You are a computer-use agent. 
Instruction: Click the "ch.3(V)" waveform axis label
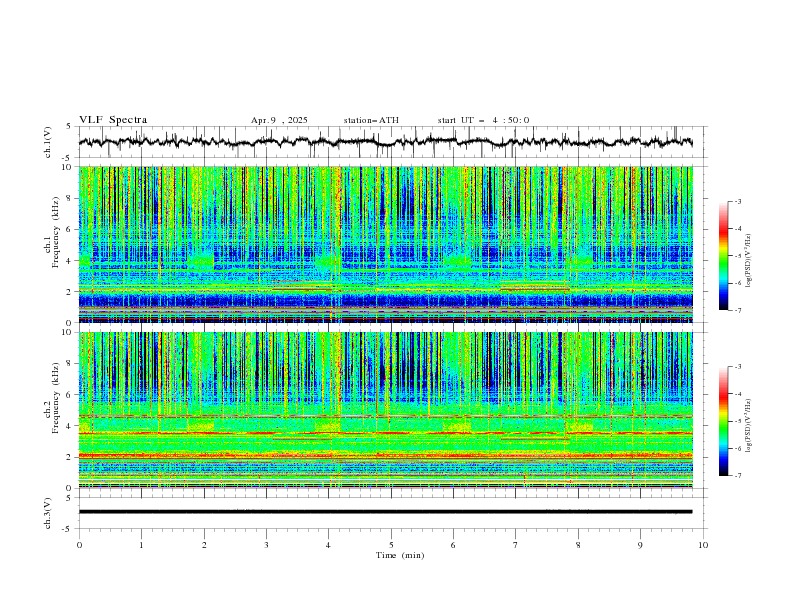pos(48,513)
